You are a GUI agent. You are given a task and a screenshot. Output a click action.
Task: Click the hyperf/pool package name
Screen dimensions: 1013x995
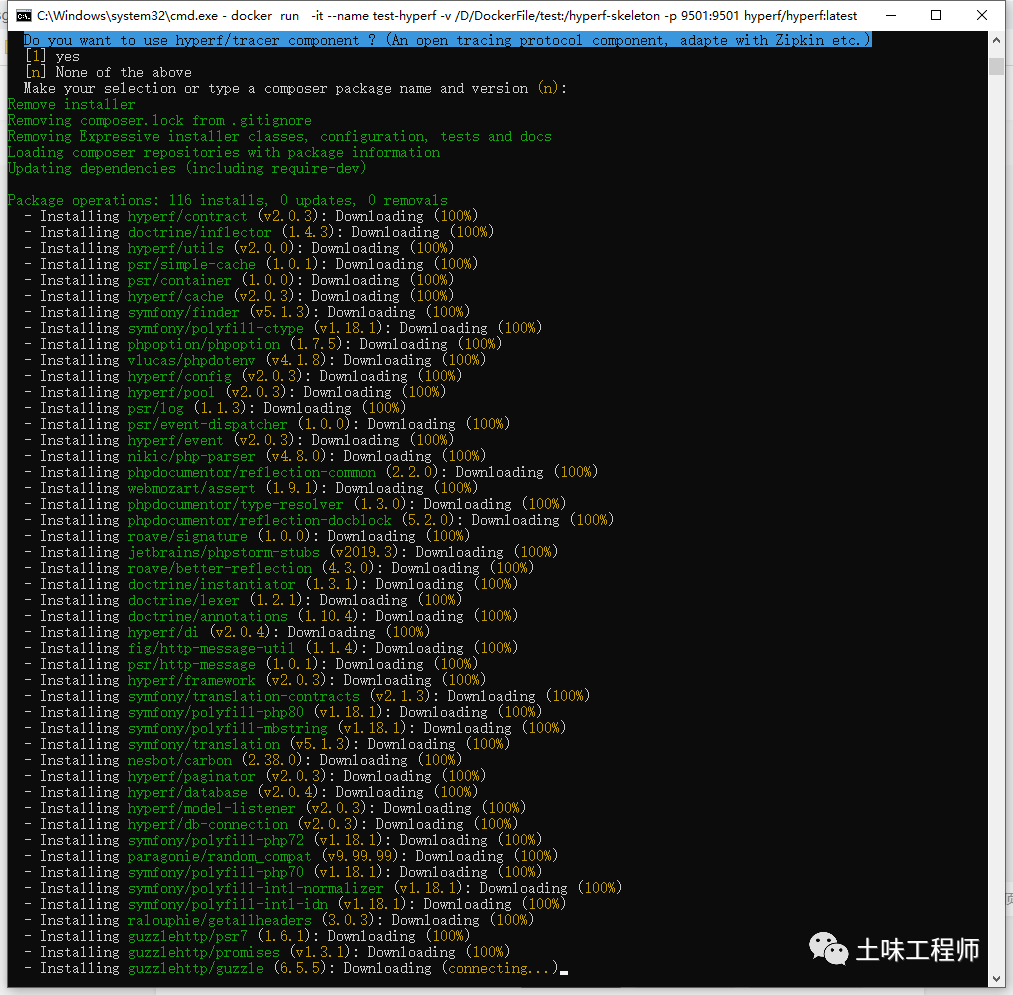click(x=171, y=392)
